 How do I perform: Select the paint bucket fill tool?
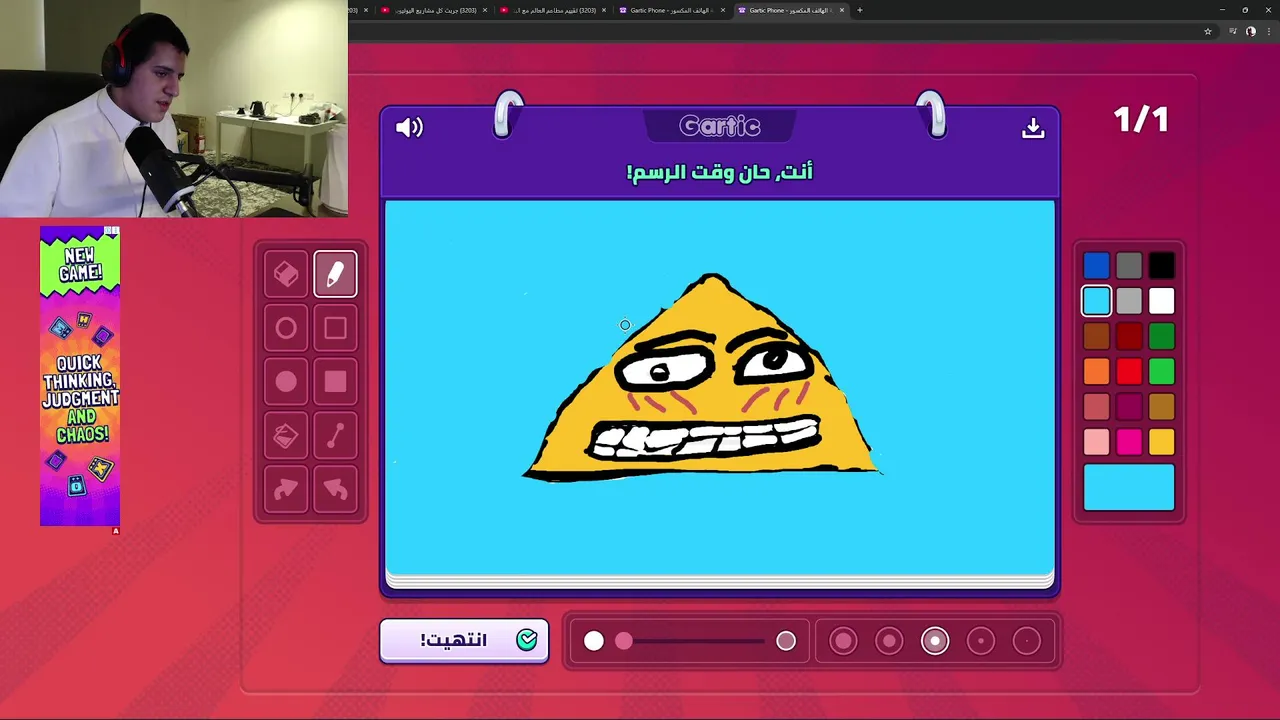(286, 436)
